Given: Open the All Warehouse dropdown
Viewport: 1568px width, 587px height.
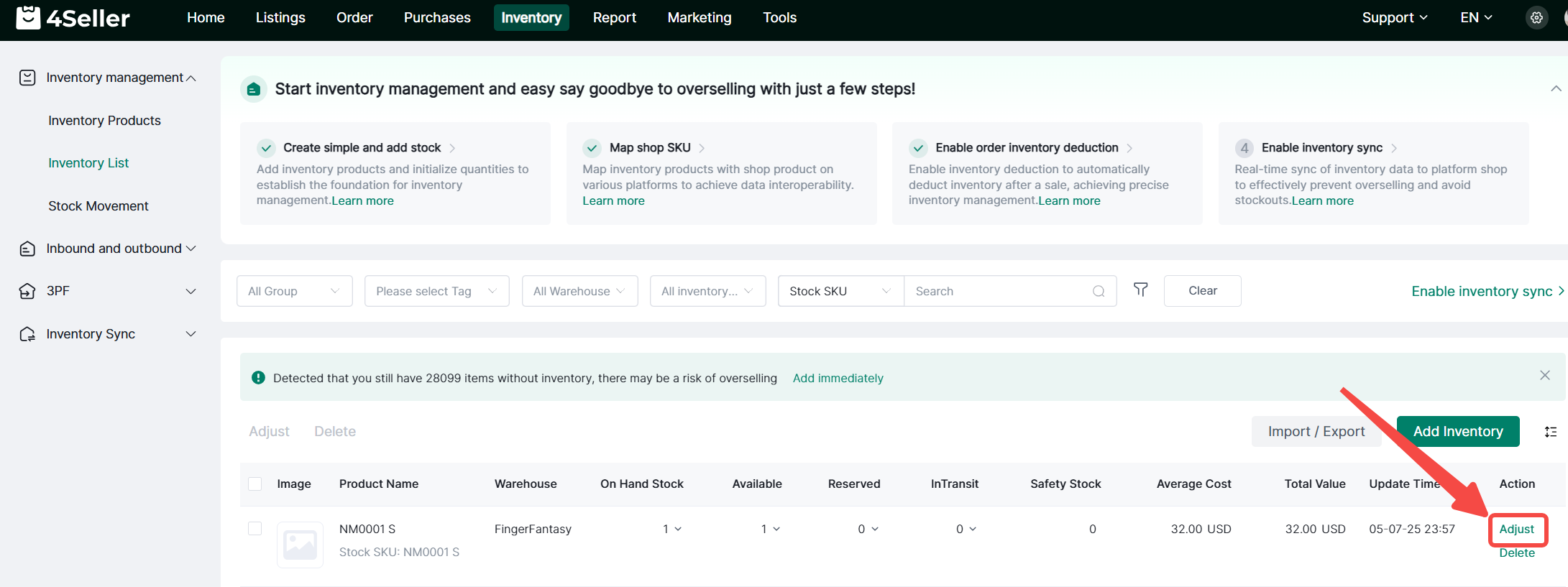Looking at the screenshot, I should (579, 291).
